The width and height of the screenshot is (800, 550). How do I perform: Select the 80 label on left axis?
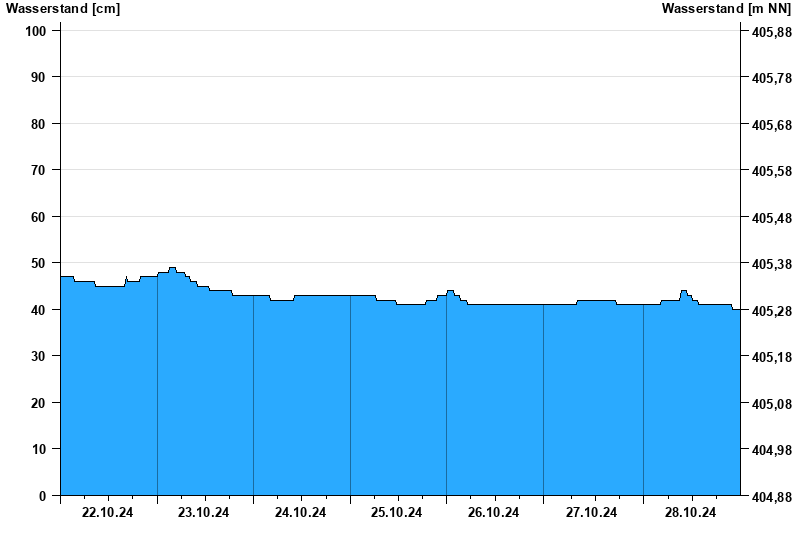38,124
